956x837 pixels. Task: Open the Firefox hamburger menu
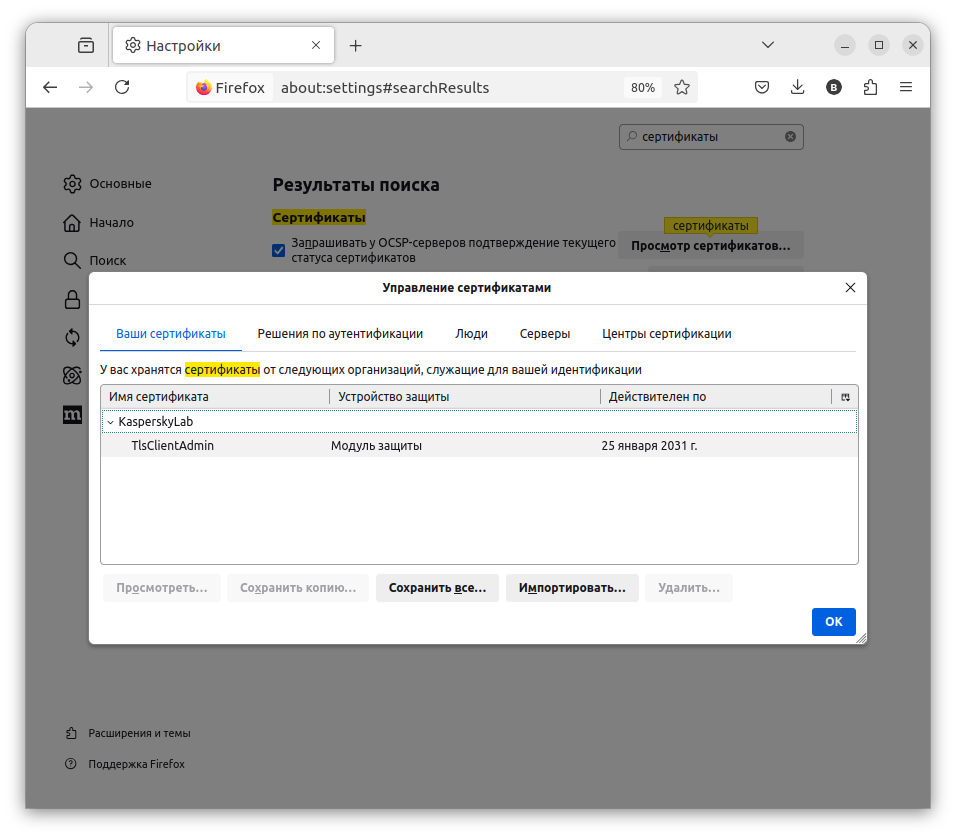point(906,87)
